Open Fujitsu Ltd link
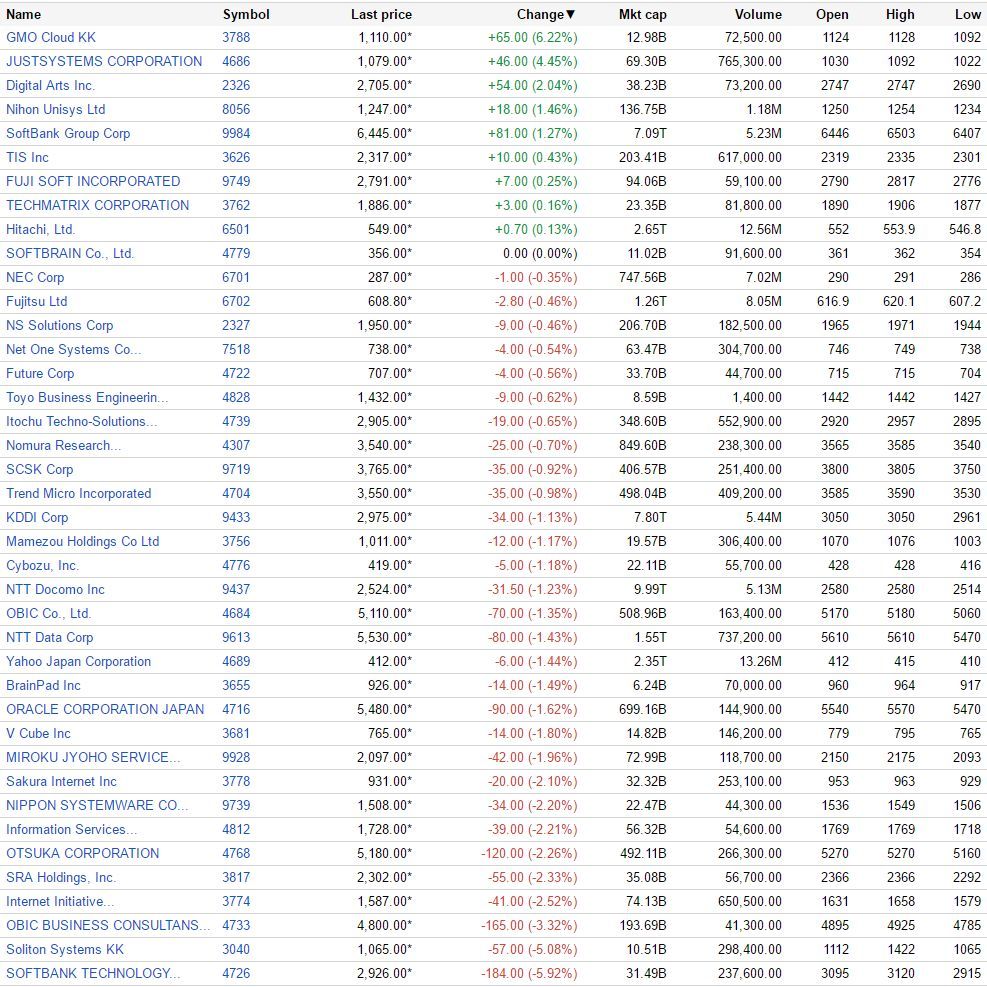This screenshot has height=987, width=987. [37, 301]
